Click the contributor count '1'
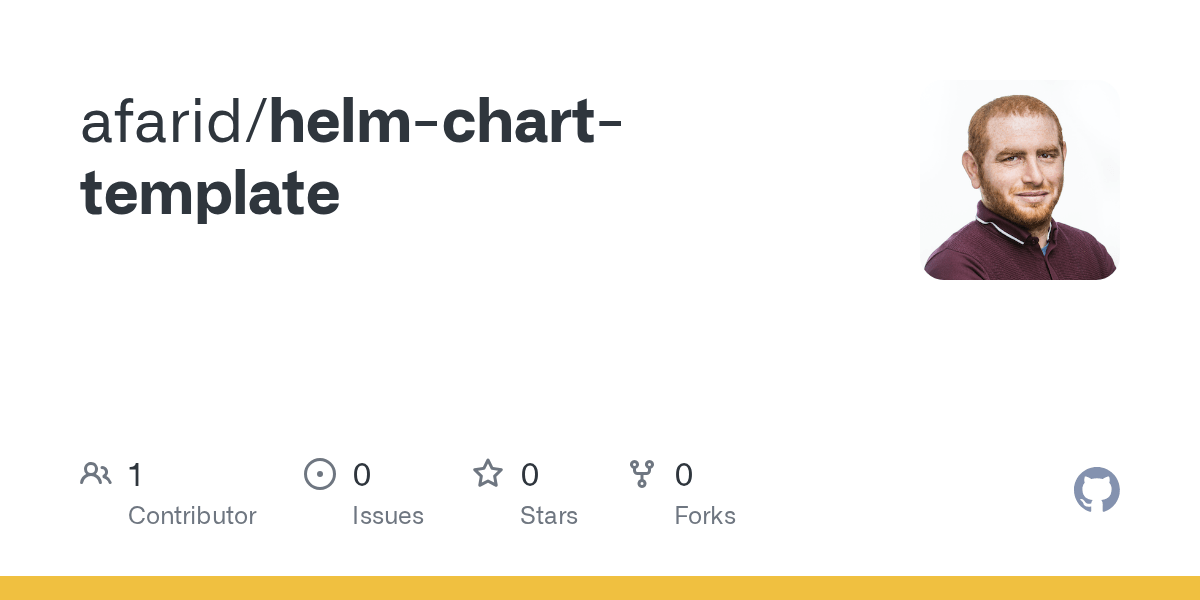The width and height of the screenshot is (1200, 600). (x=135, y=475)
